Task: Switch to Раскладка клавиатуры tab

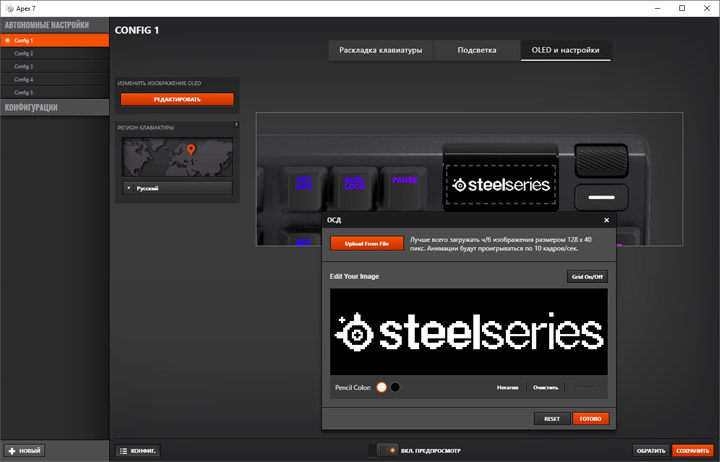Action: pyautogui.click(x=380, y=50)
